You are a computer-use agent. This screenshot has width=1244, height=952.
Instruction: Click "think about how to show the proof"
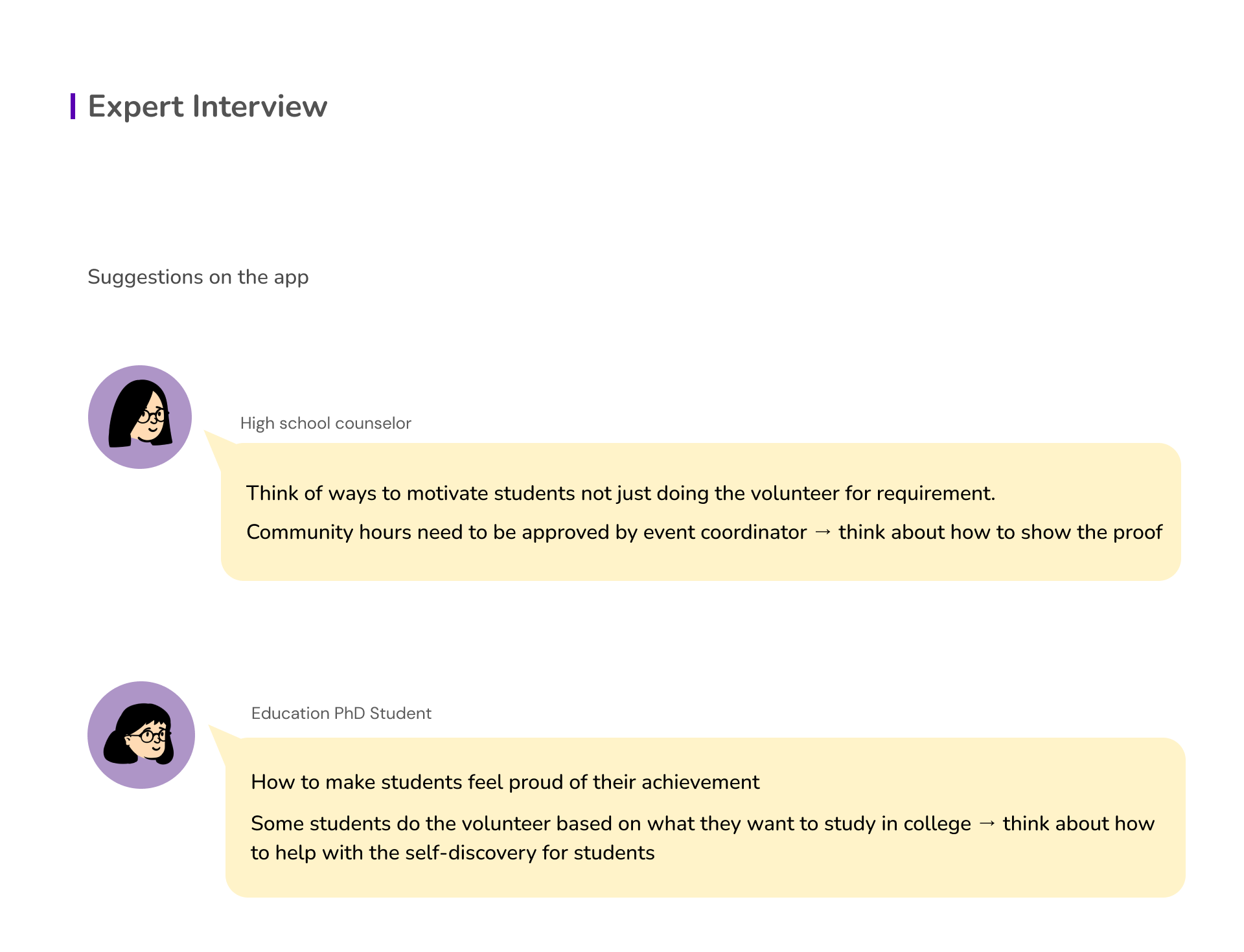pyautogui.click(x=1000, y=532)
